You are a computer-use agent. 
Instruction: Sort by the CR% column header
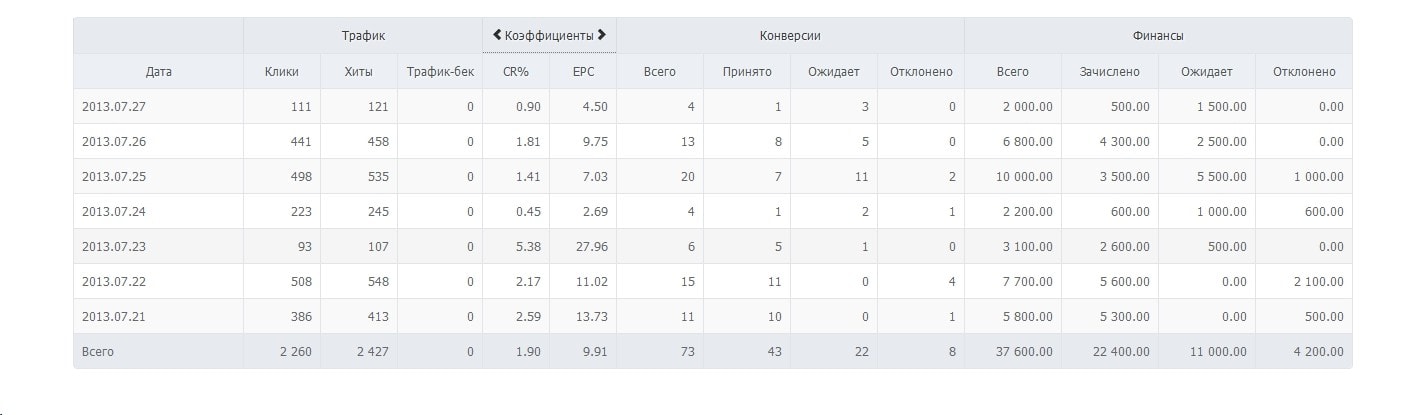coord(516,72)
